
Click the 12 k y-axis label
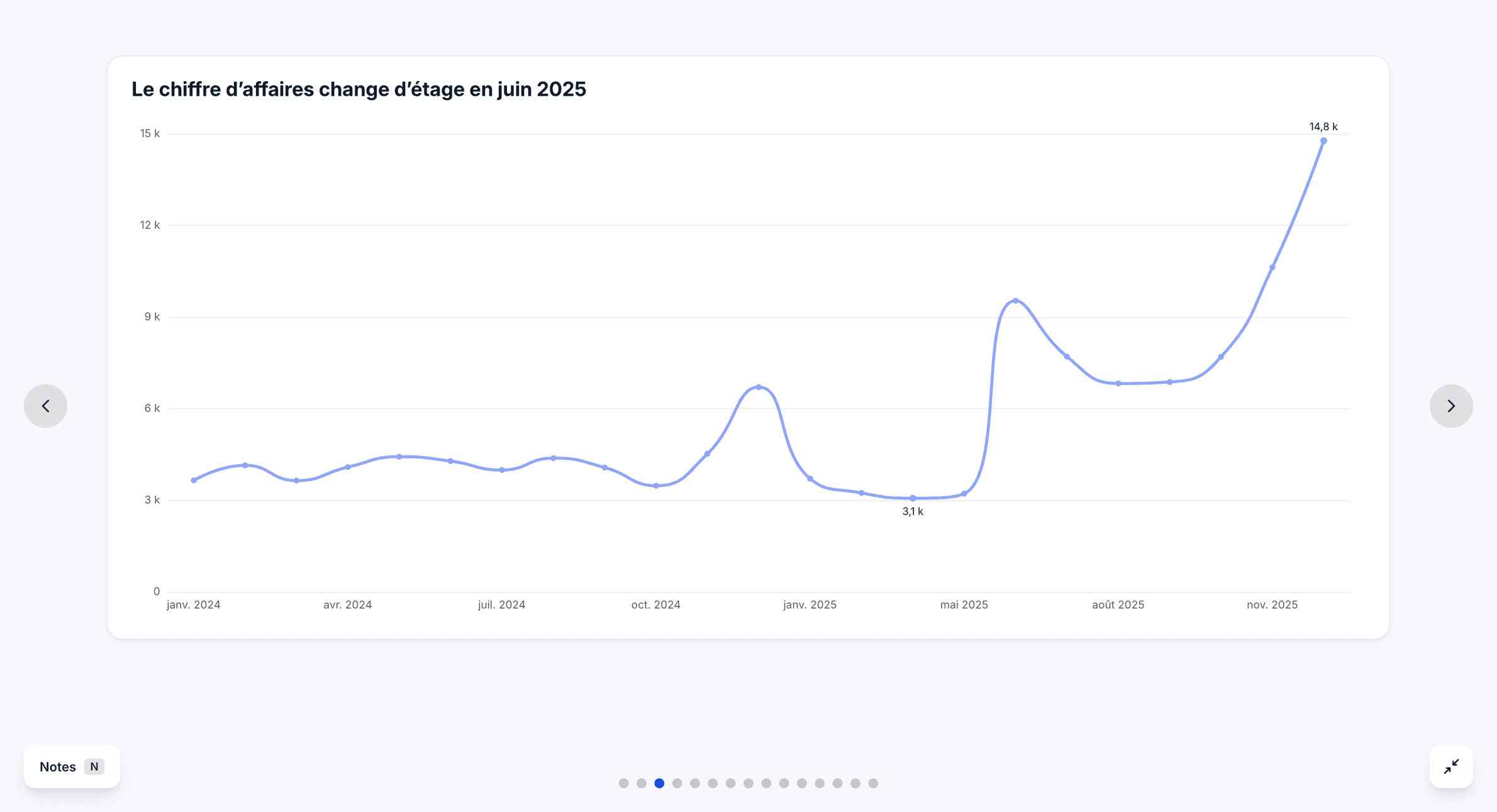coord(150,225)
